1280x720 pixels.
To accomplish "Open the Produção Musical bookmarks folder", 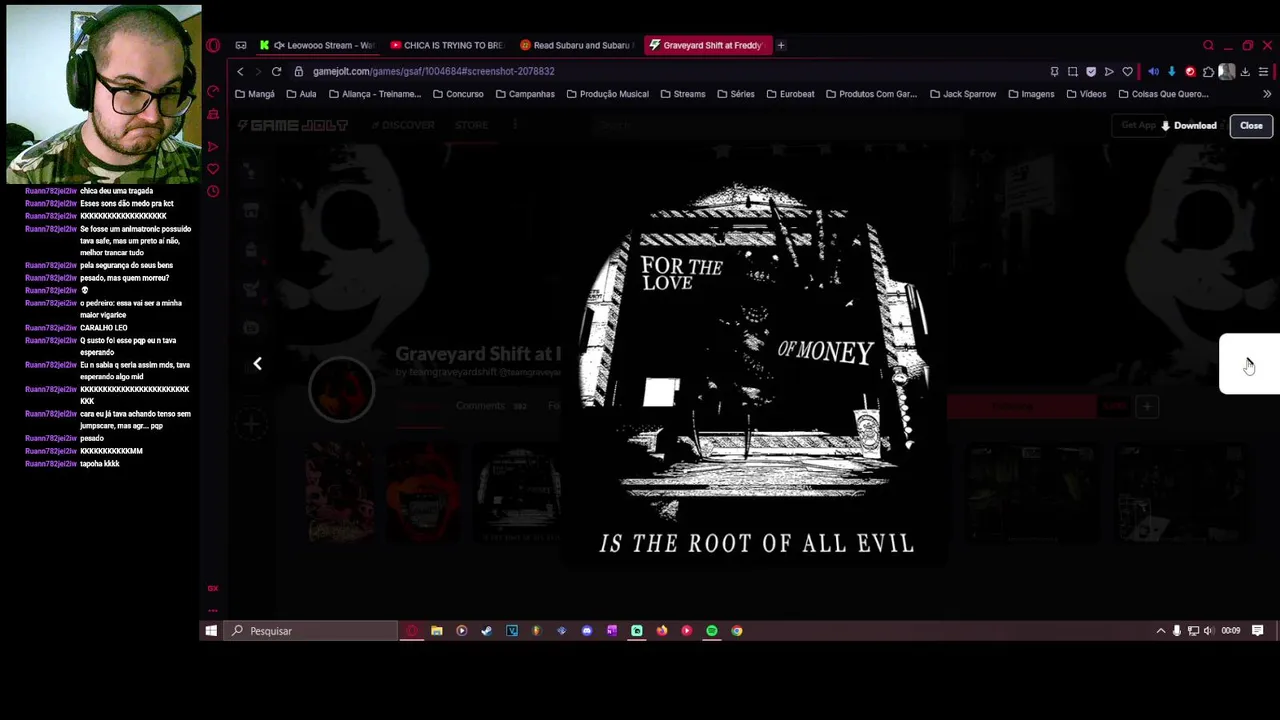I will 607,94.
